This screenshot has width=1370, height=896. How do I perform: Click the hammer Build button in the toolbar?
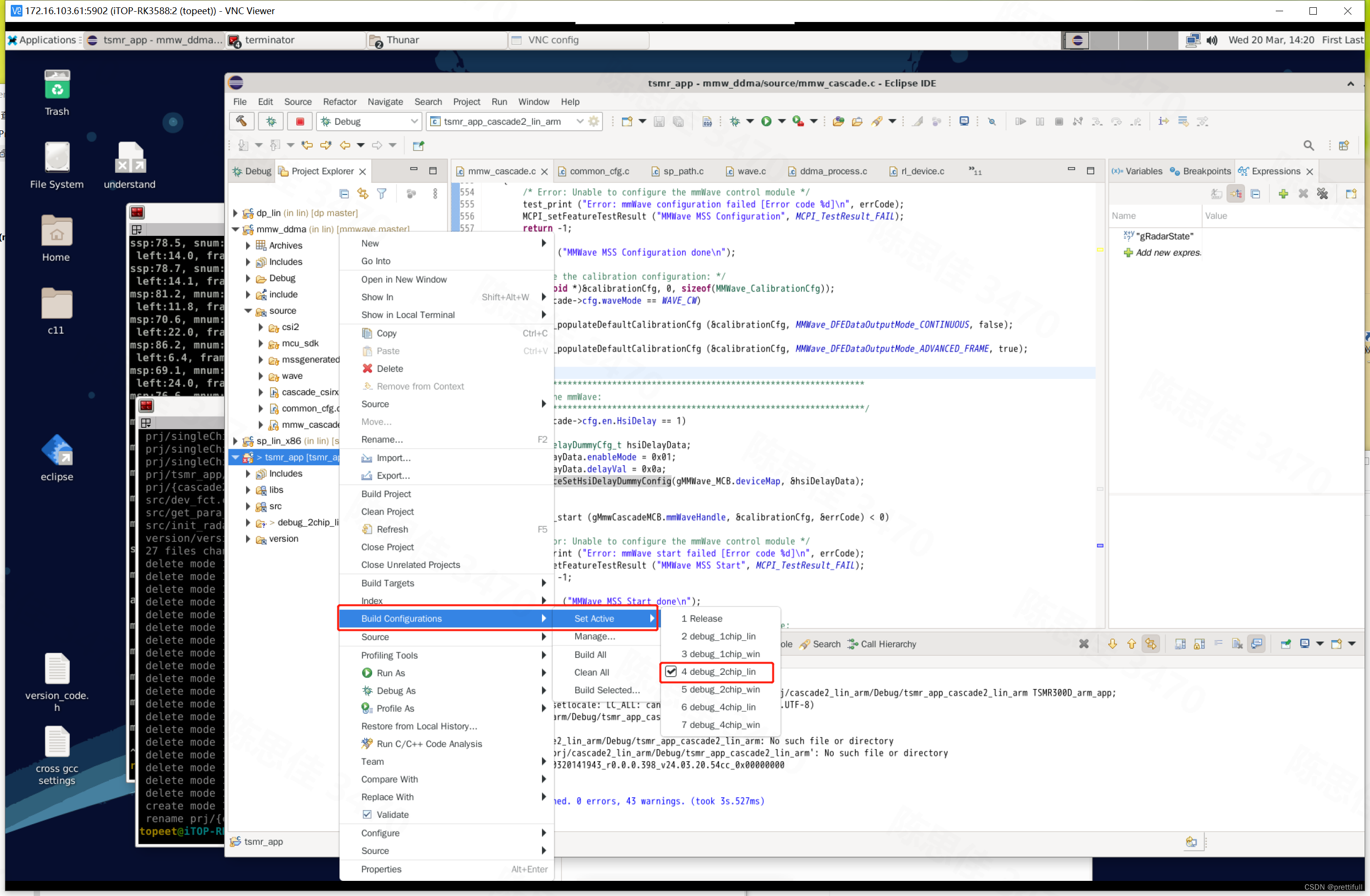tap(241, 122)
